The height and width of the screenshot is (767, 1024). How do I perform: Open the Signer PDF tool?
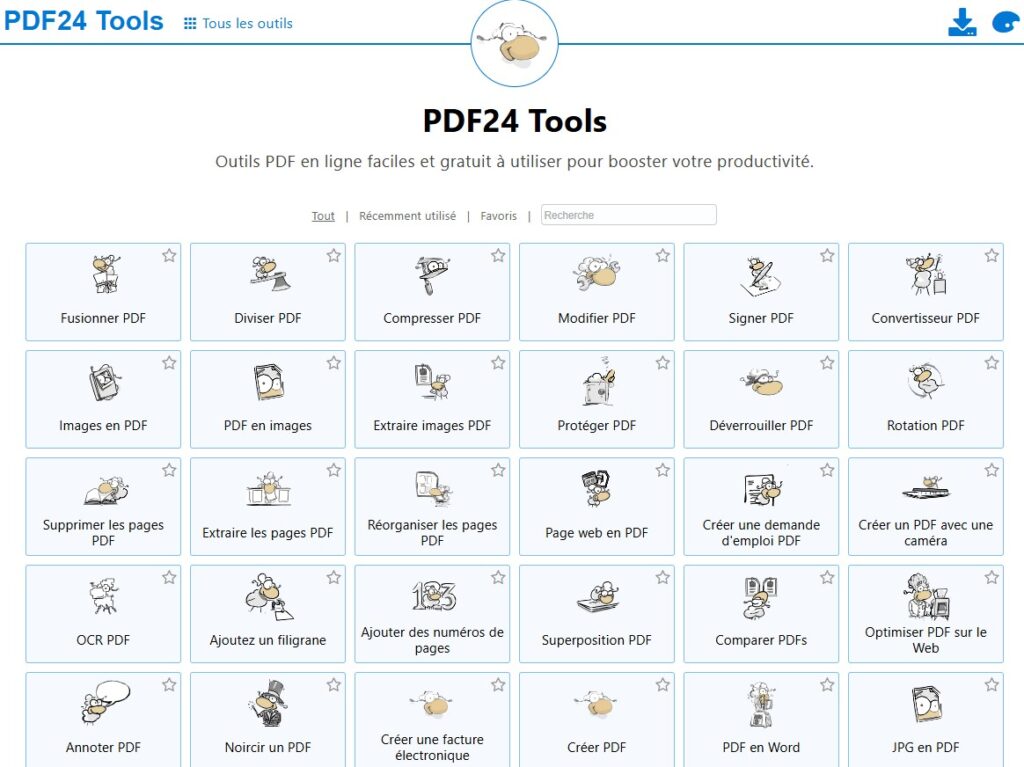pos(761,291)
